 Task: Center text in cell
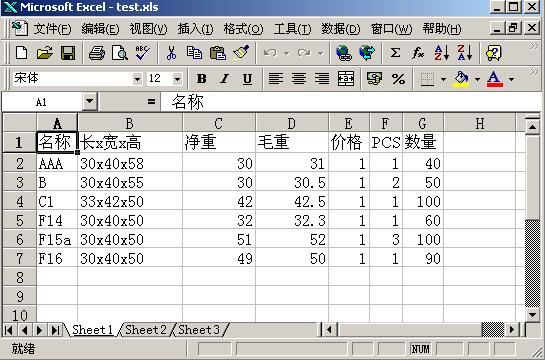299,79
